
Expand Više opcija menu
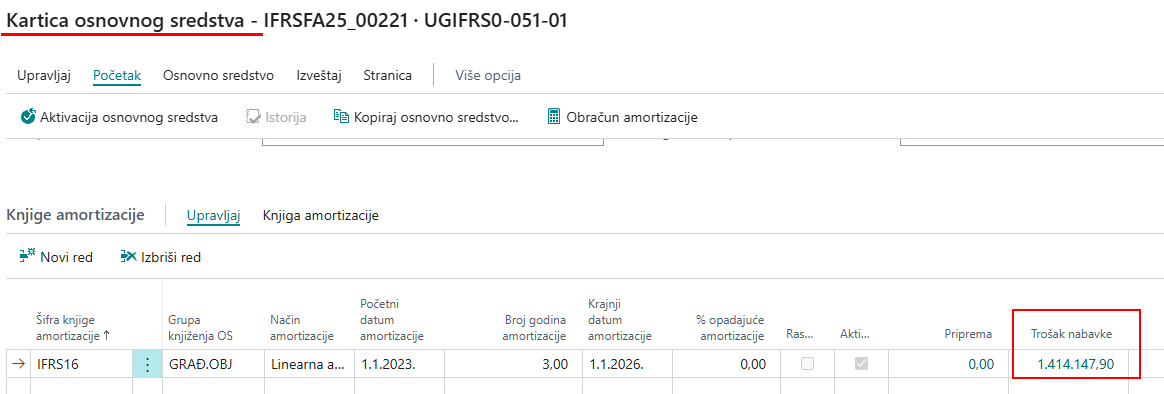point(488,75)
